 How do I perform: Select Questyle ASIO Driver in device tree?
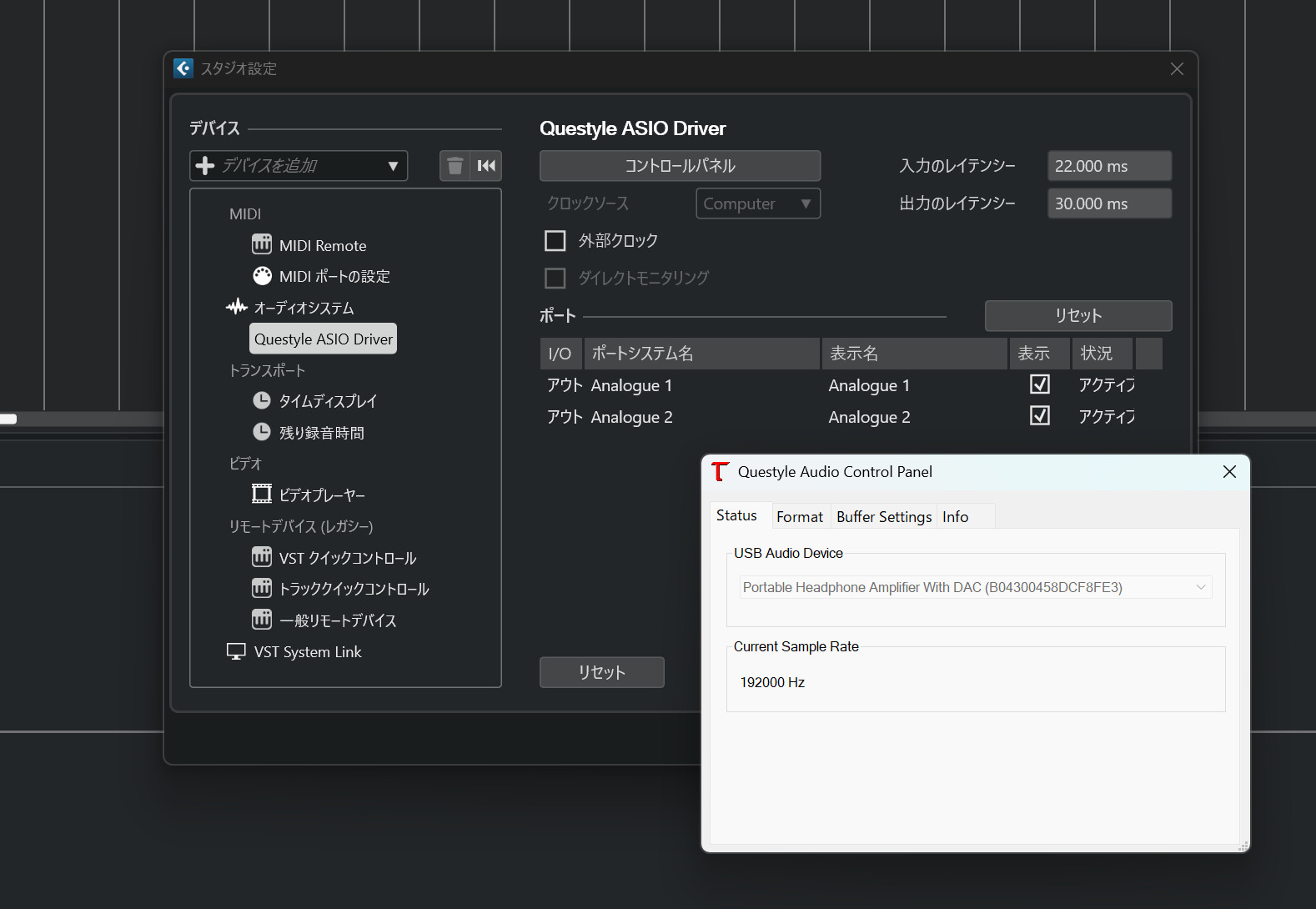tap(323, 339)
